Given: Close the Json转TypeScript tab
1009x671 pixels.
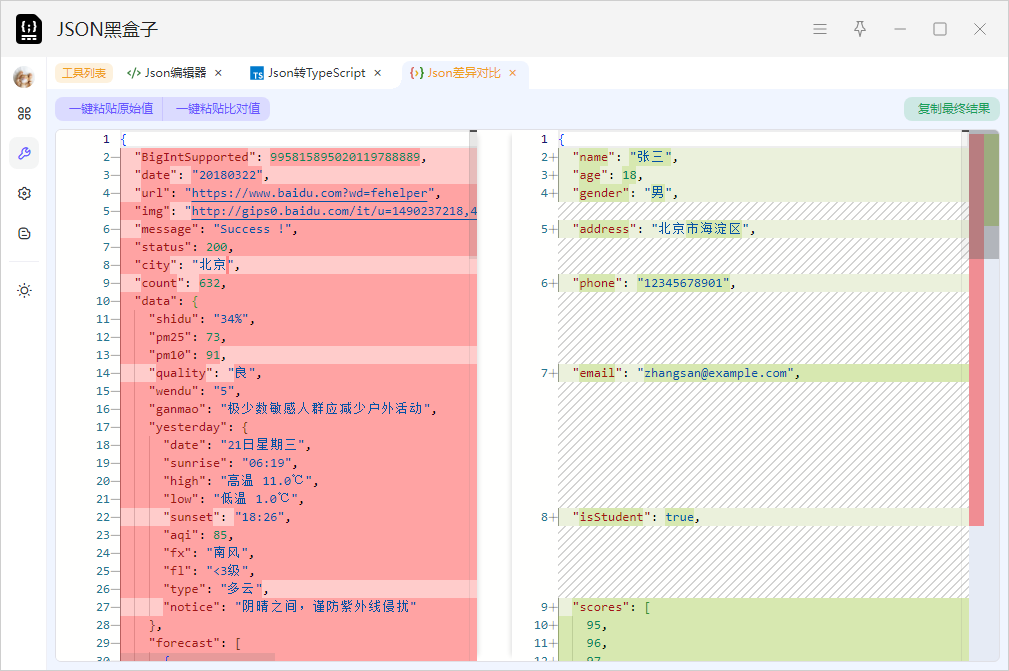Looking at the screenshot, I should tap(378, 73).
